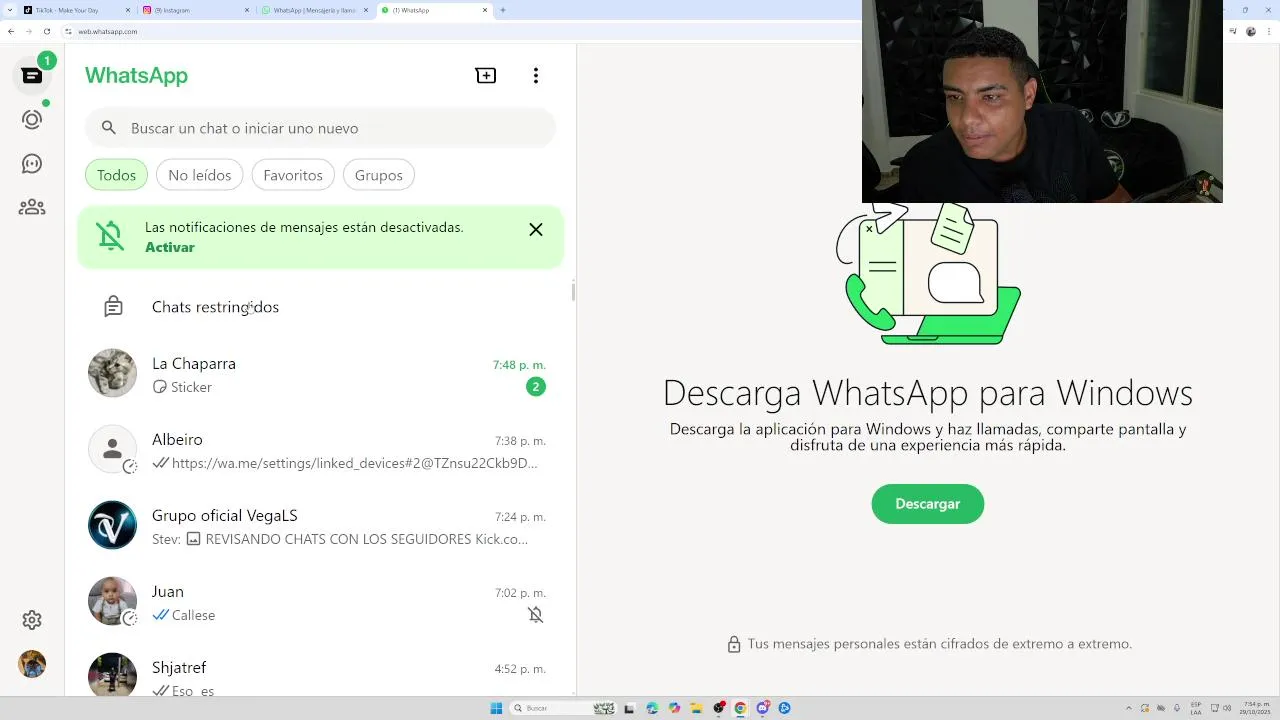
Task: Click the end-to-end encryption notice text
Action: tap(940, 644)
